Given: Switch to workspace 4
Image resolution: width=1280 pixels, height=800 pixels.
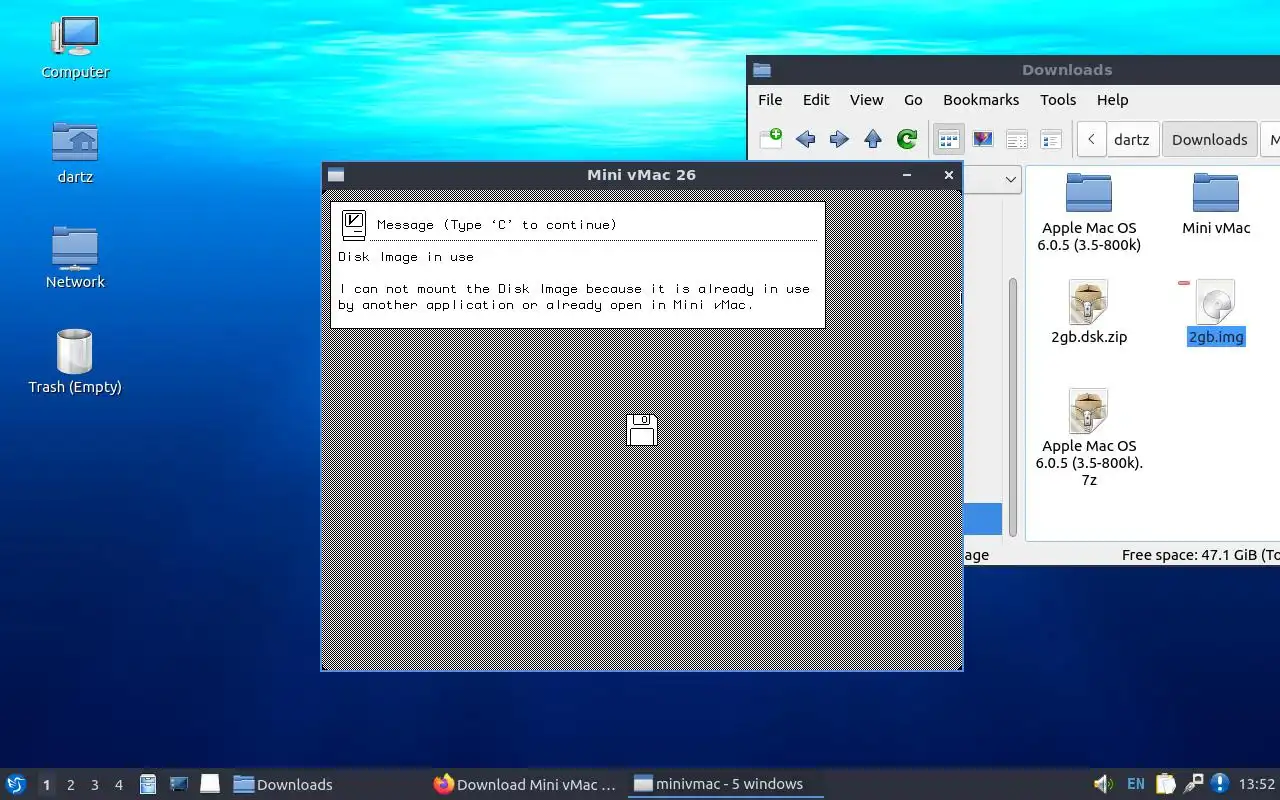Looking at the screenshot, I should [x=119, y=785].
